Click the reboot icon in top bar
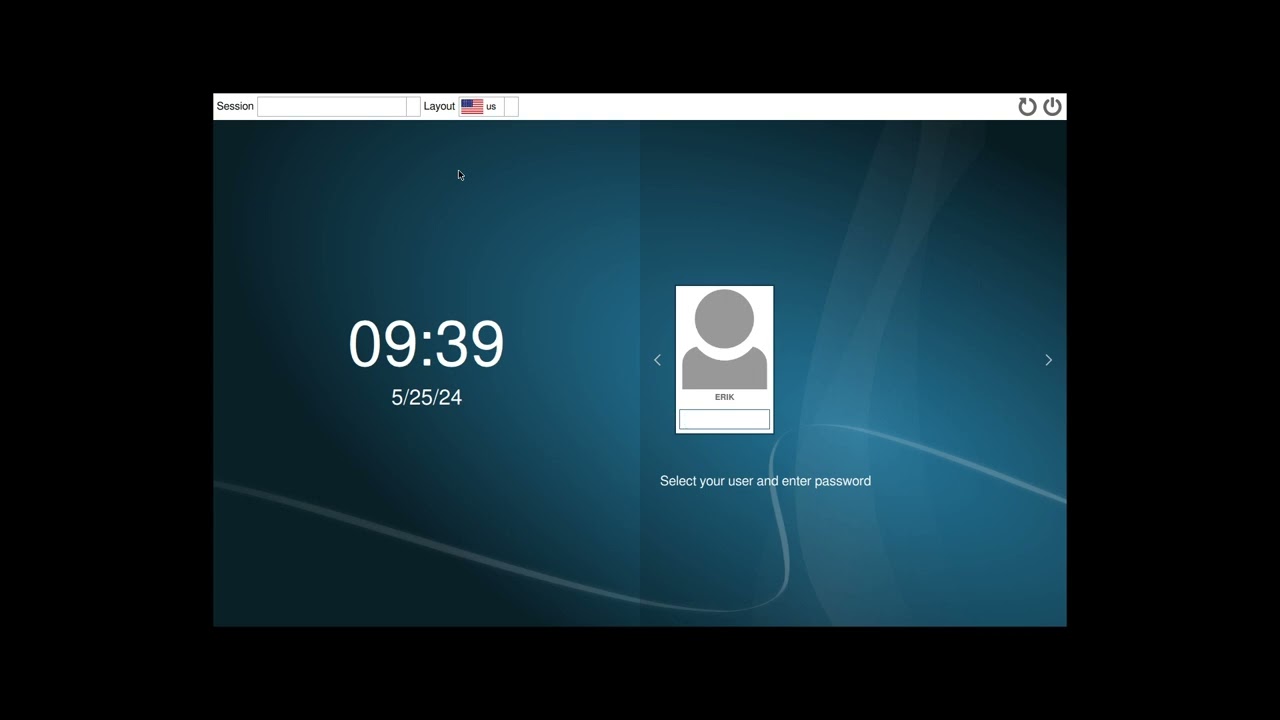Viewport: 1280px width, 720px height. pyautogui.click(x=1027, y=107)
